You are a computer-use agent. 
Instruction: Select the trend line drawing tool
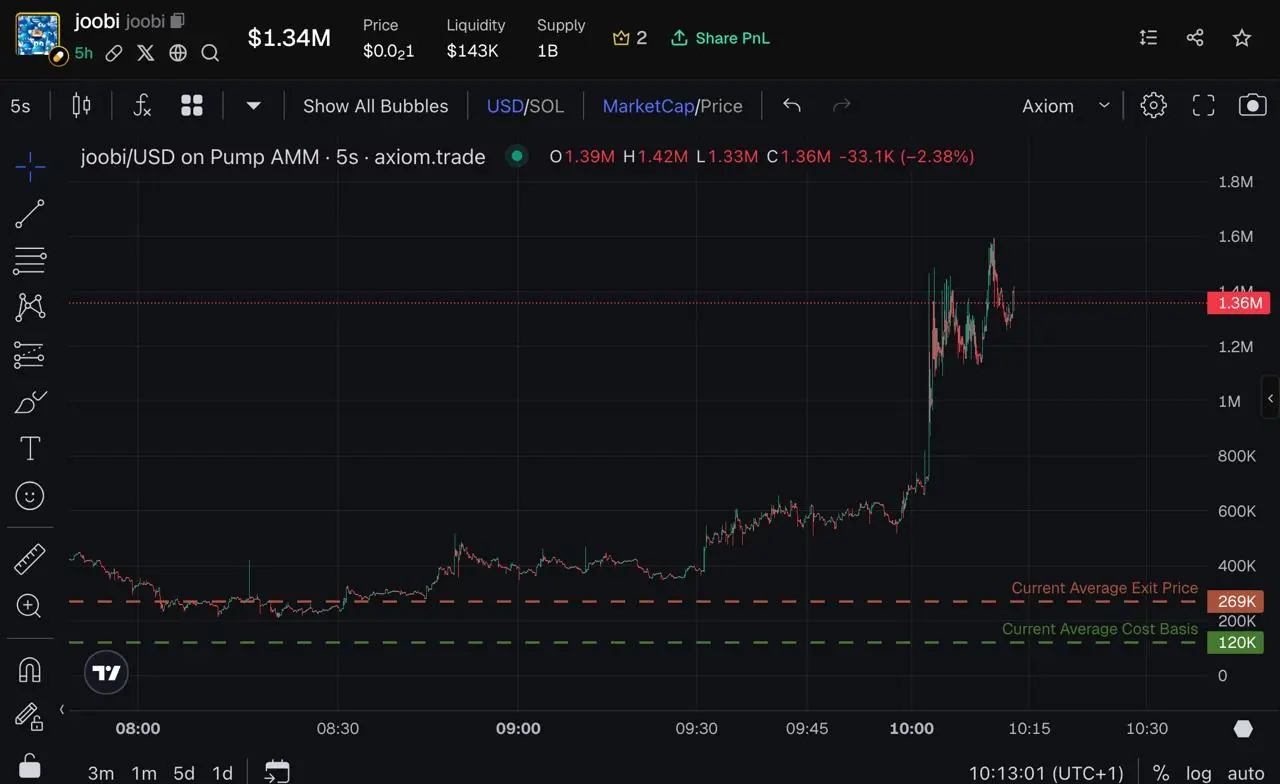click(x=30, y=214)
